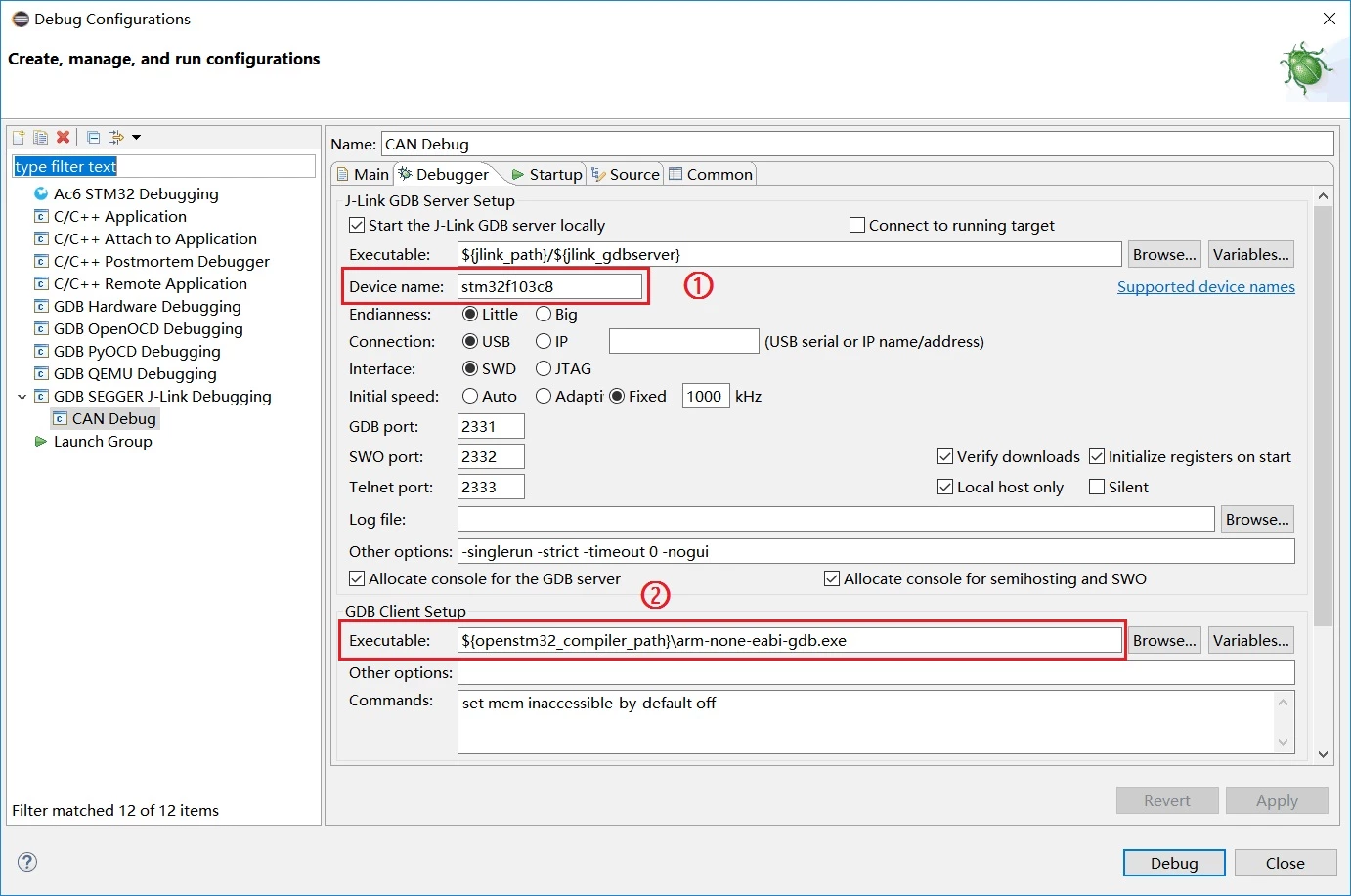Click Browse for J-Link server executable
Screen dimensions: 1351x896
click(1164, 254)
